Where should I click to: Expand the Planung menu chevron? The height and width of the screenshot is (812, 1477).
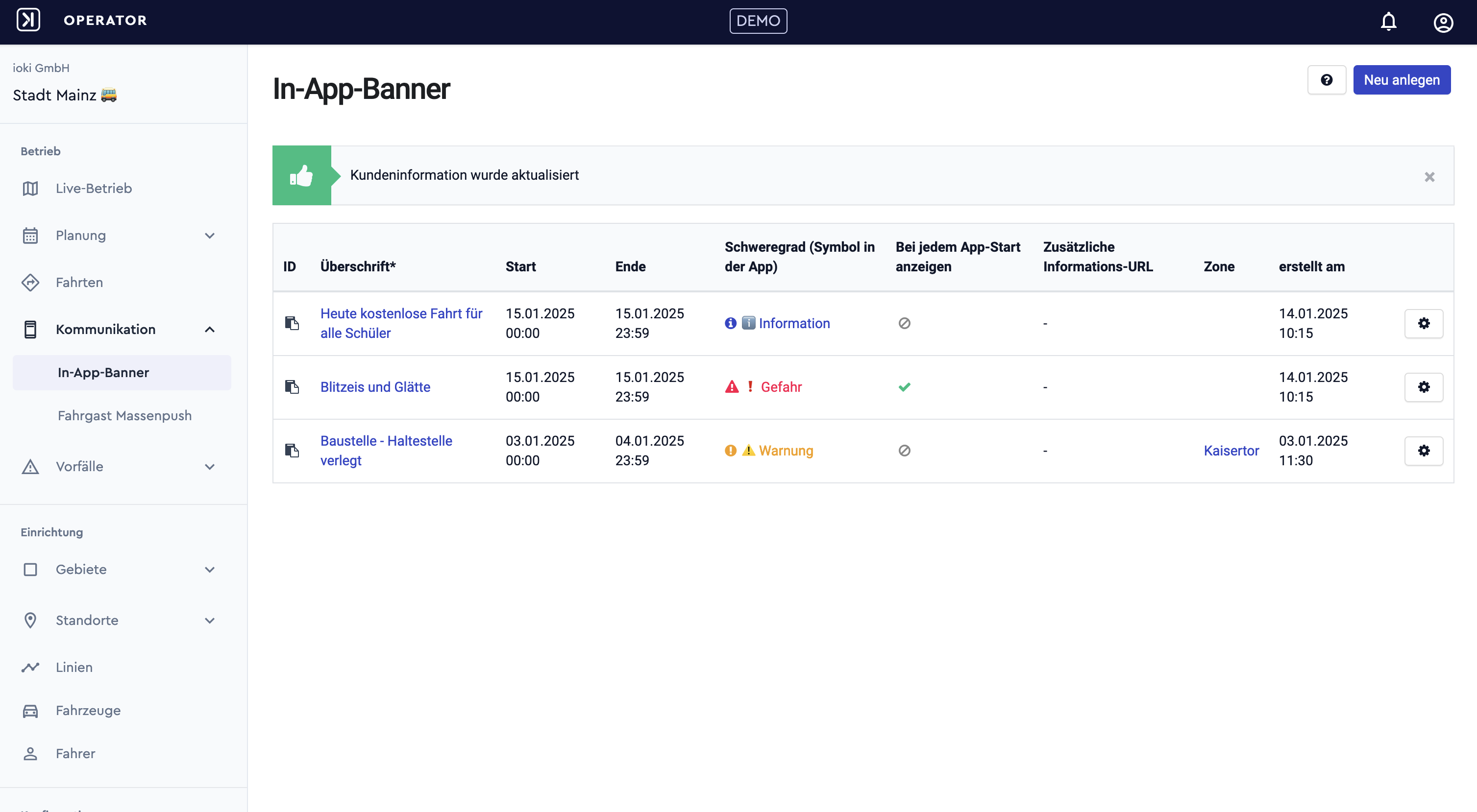tap(210, 236)
